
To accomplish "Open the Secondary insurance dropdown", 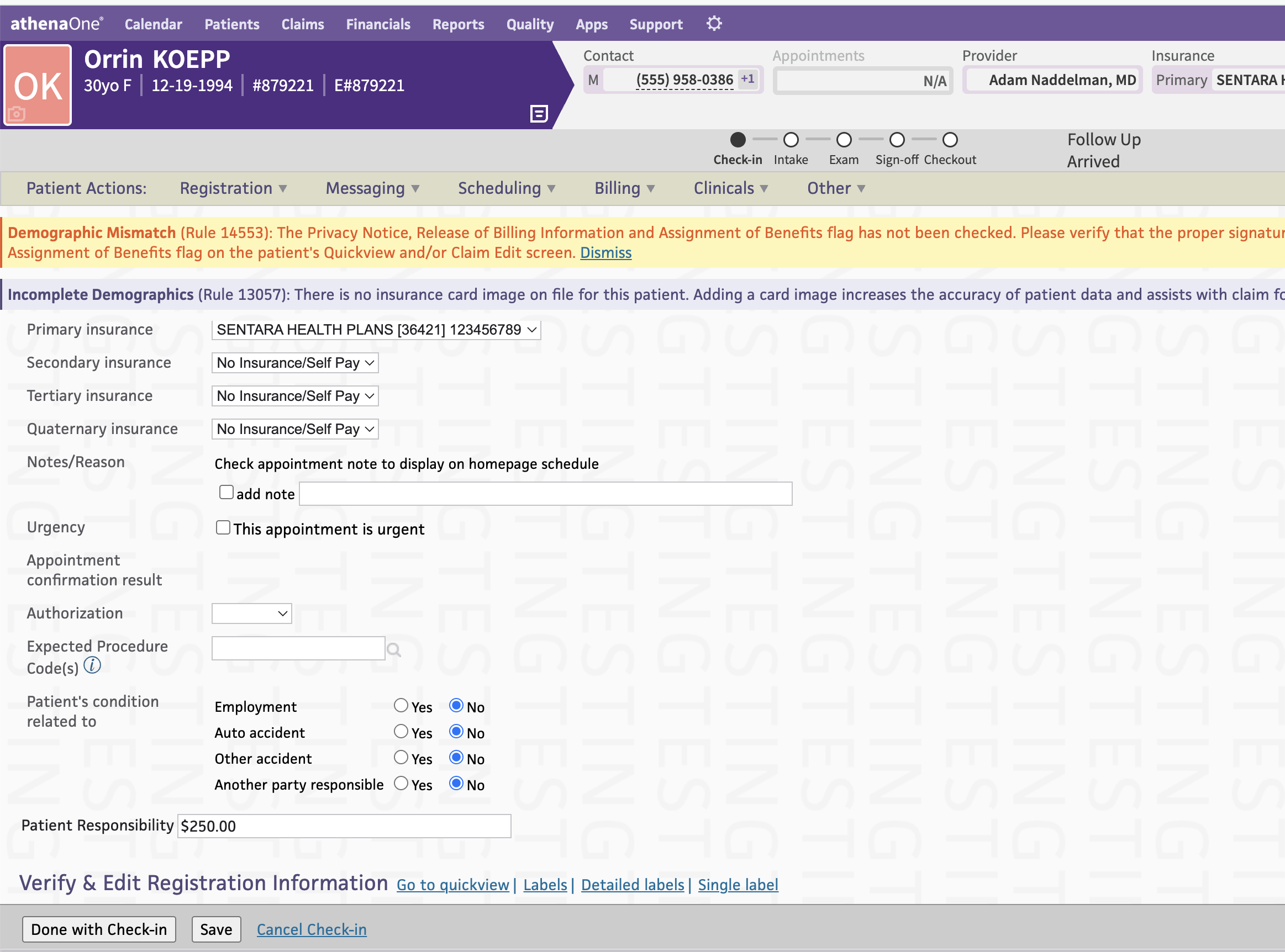I will tap(294, 362).
